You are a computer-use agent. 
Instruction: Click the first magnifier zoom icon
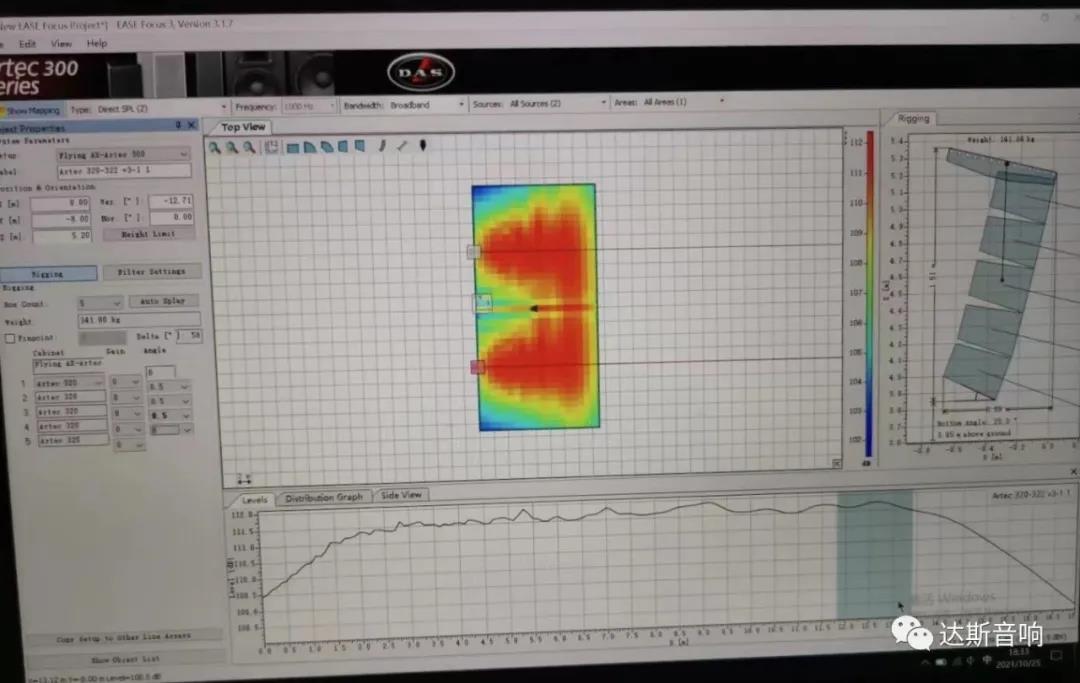pos(215,147)
